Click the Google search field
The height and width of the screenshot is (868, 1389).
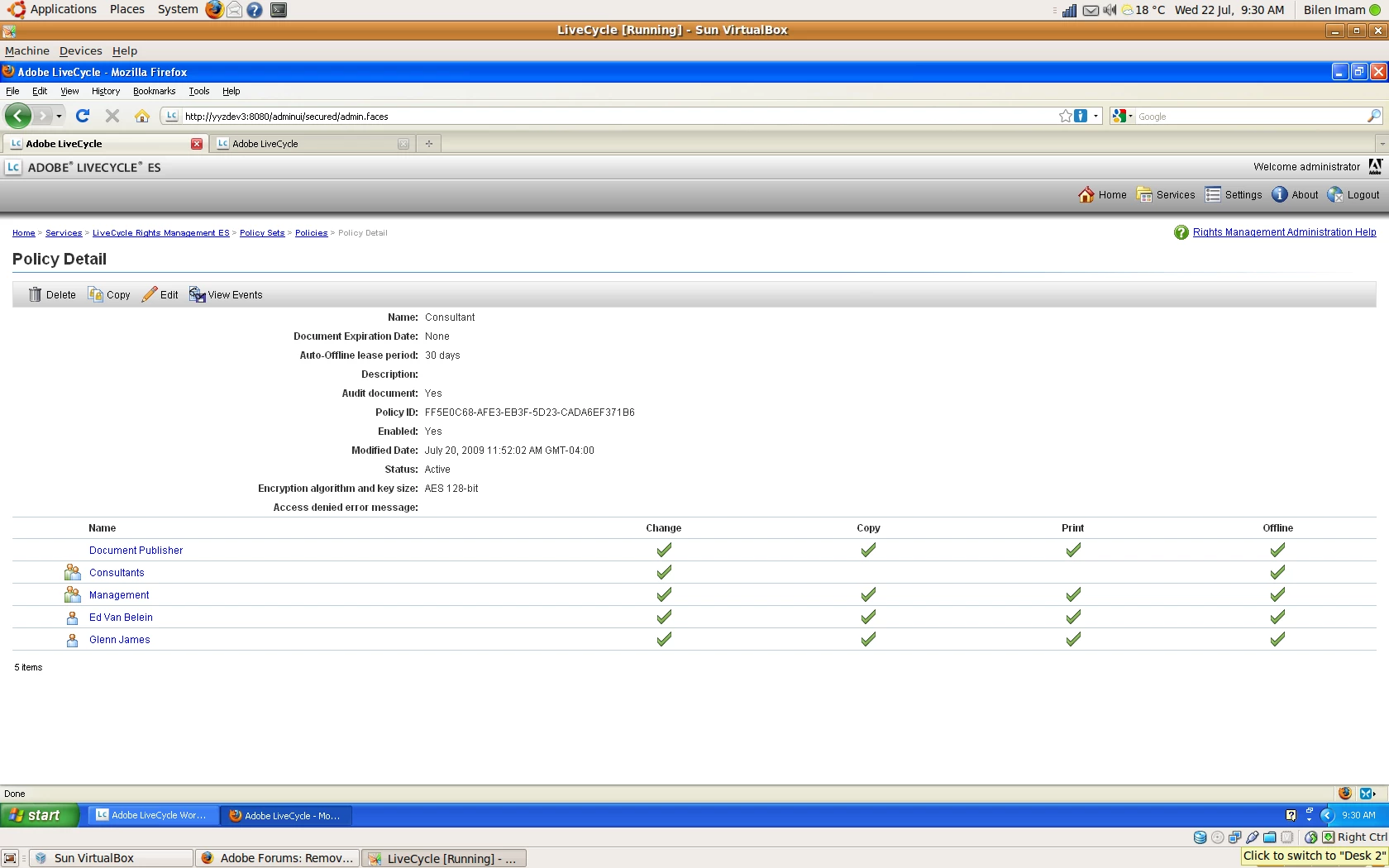(x=1248, y=116)
